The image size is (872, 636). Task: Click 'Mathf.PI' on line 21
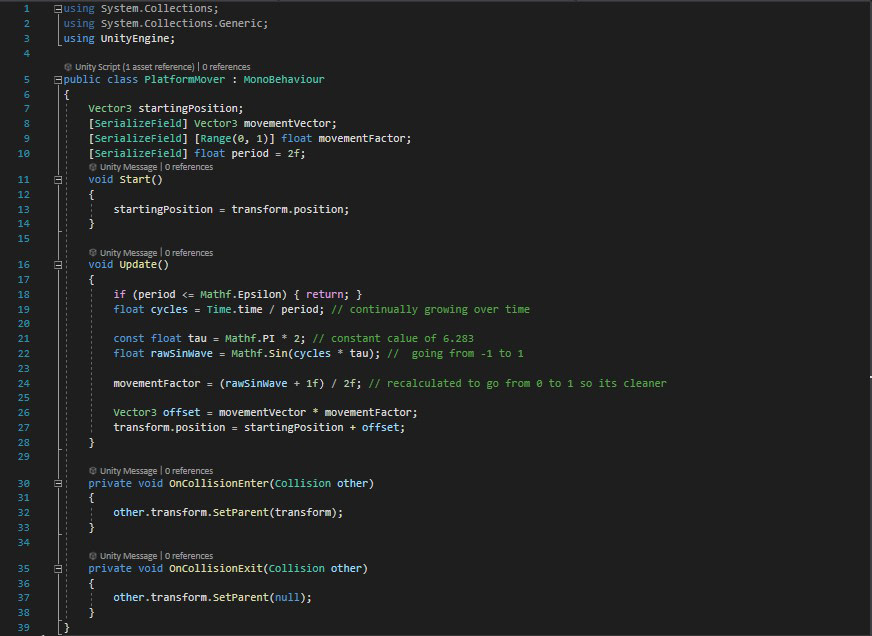pyautogui.click(x=250, y=339)
